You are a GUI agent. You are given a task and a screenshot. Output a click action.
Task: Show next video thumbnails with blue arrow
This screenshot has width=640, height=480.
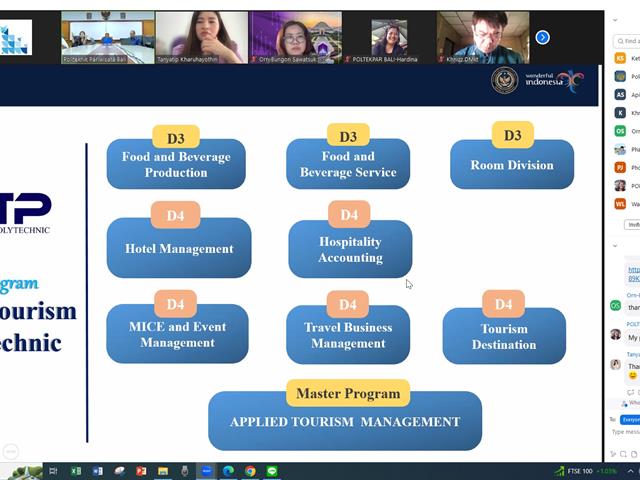(542, 38)
